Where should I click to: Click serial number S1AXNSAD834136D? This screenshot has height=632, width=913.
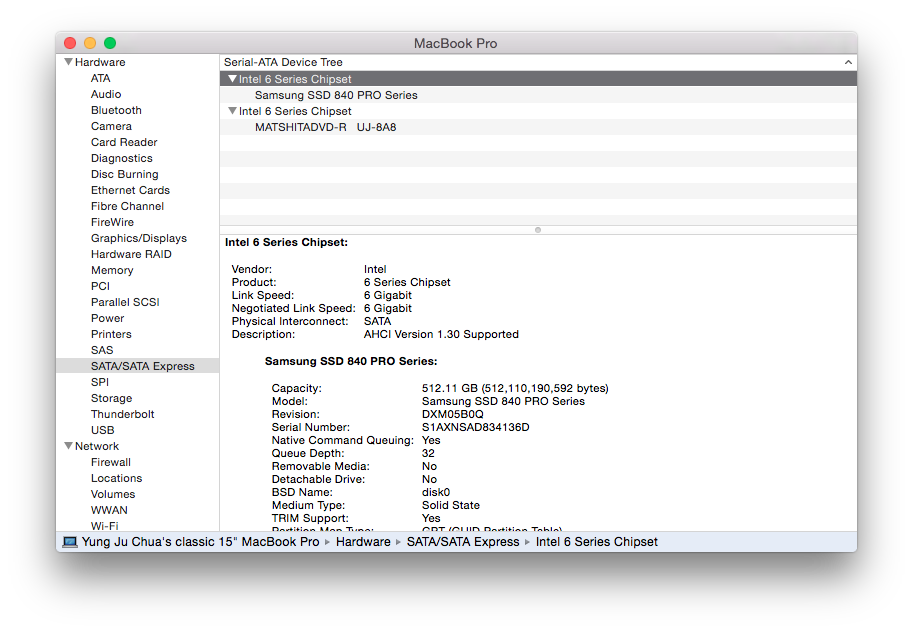tap(476, 428)
